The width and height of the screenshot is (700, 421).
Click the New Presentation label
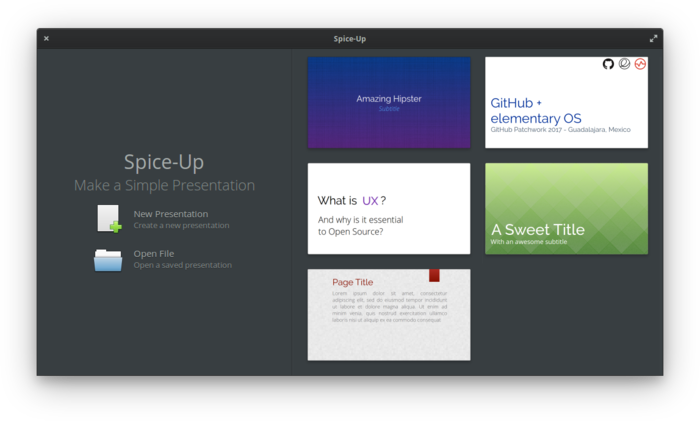point(171,214)
